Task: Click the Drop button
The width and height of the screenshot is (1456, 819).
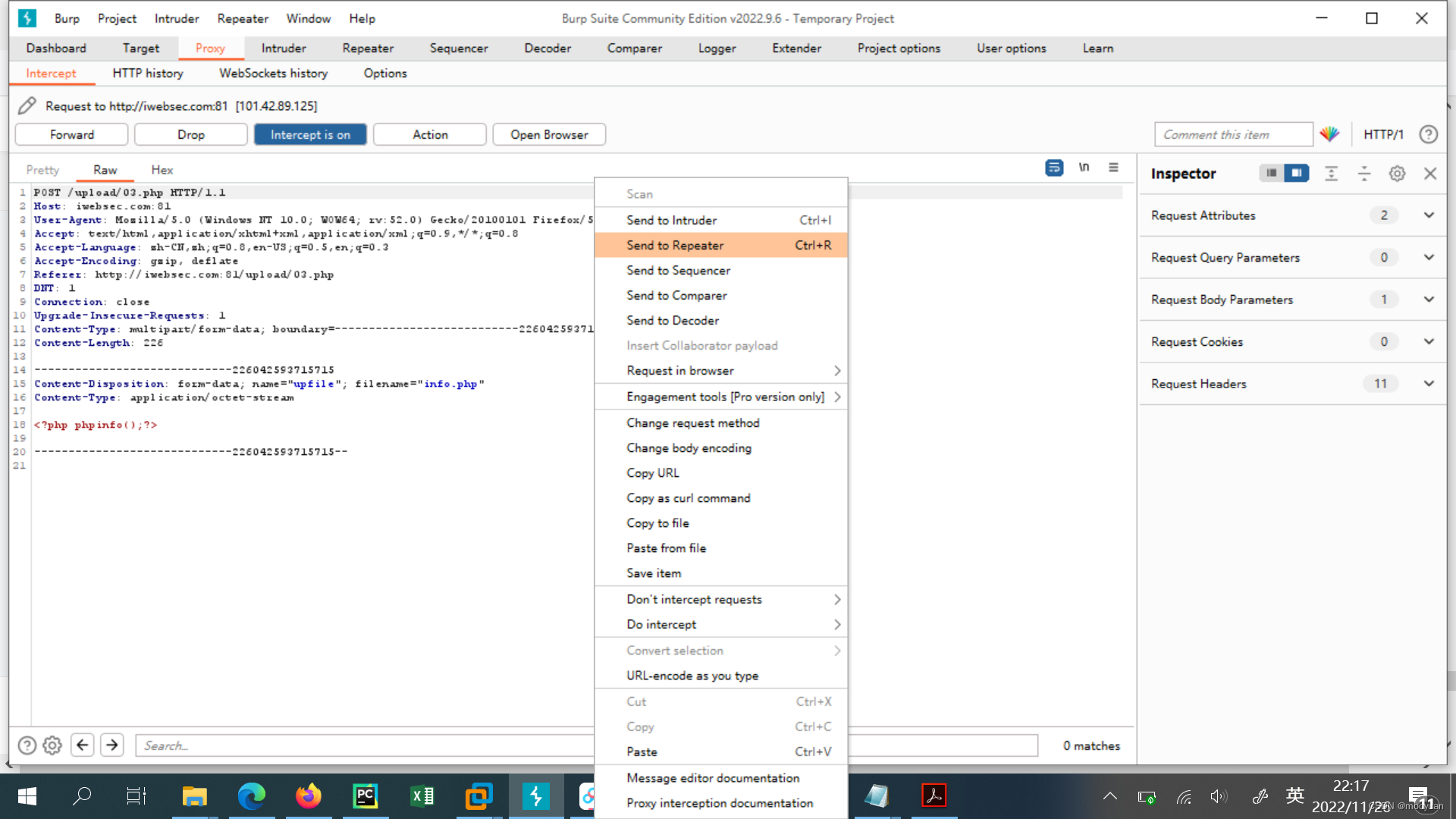Action: [191, 134]
